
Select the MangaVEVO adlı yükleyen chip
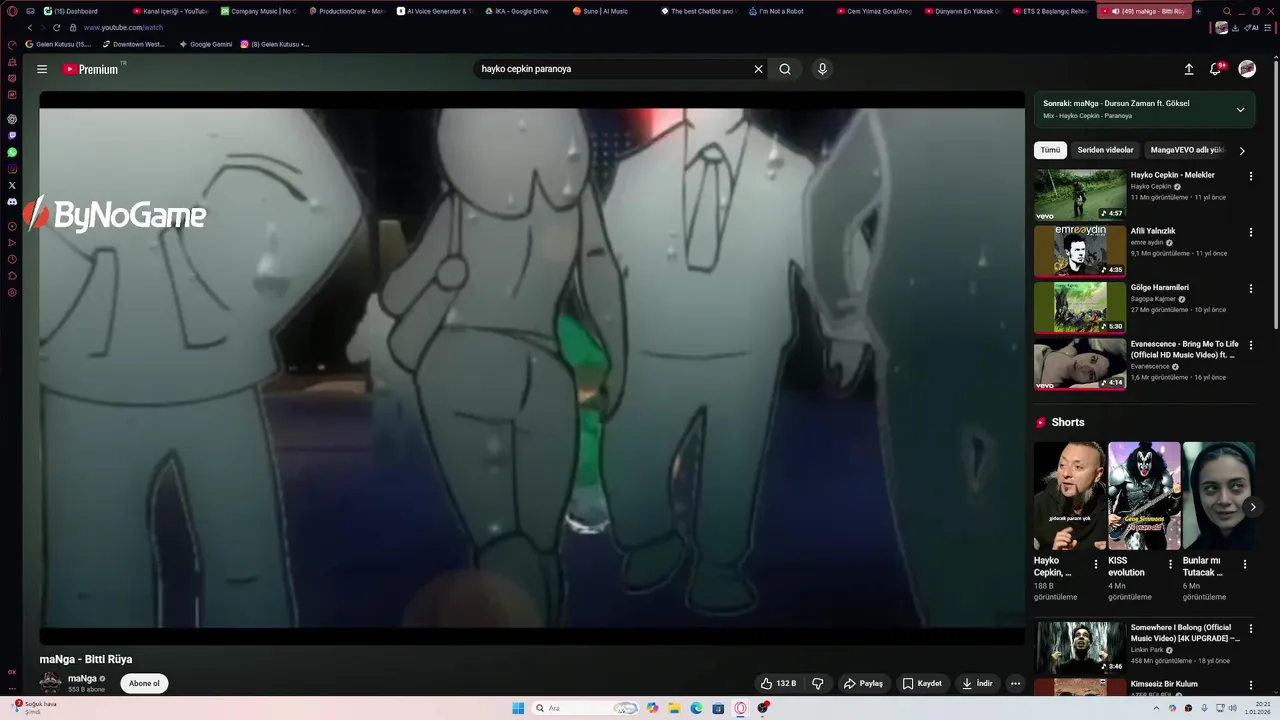1186,150
